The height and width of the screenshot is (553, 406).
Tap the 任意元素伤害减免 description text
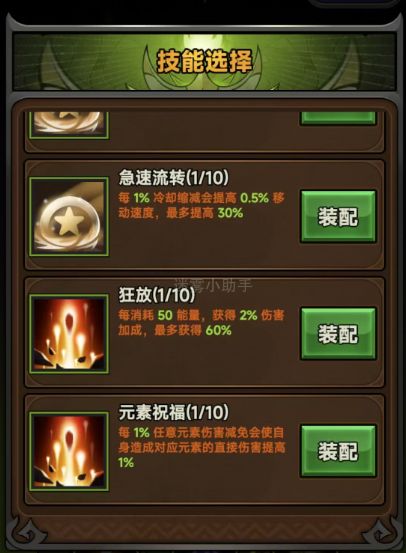pos(201,447)
